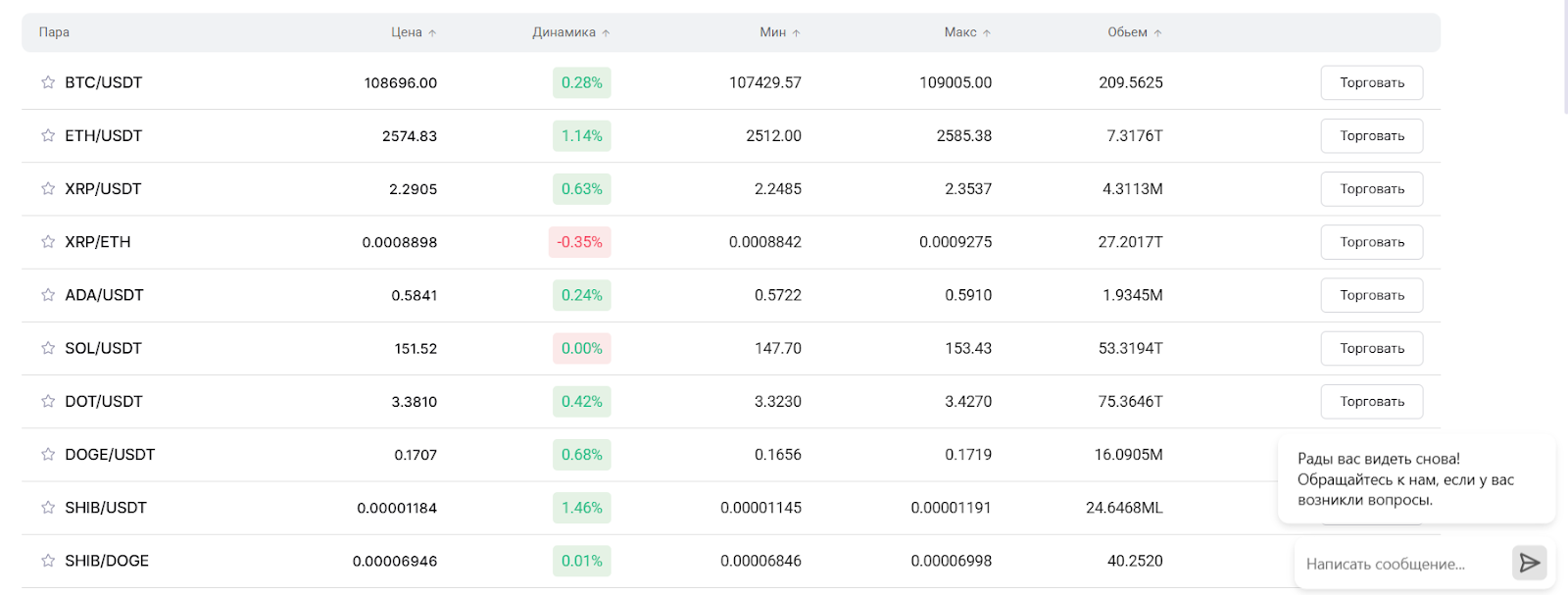Viewport: 1568px width, 595px height.
Task: Select the SOL/USDT pair name
Action: (103, 348)
